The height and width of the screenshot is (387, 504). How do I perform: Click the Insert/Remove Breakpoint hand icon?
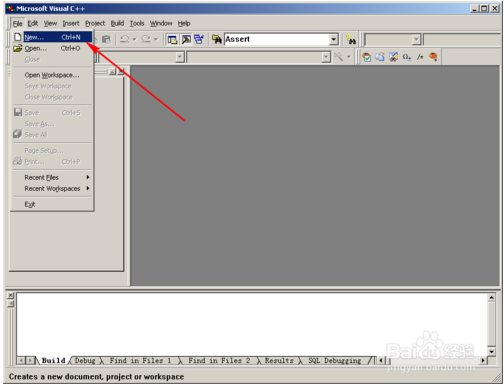tap(433, 57)
